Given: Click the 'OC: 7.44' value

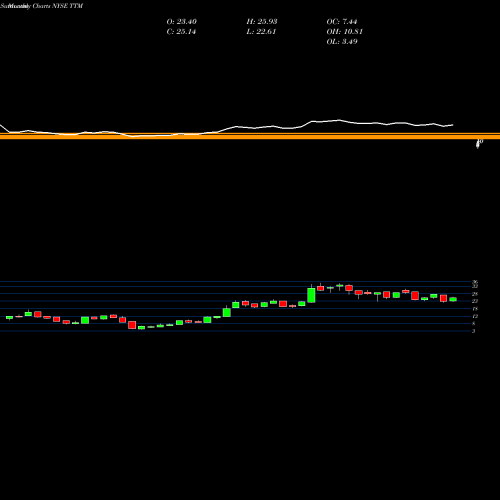Looking at the screenshot, I should [342, 22].
